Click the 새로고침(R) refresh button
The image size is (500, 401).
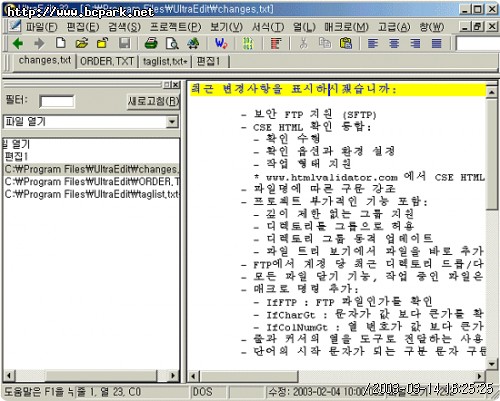154,101
